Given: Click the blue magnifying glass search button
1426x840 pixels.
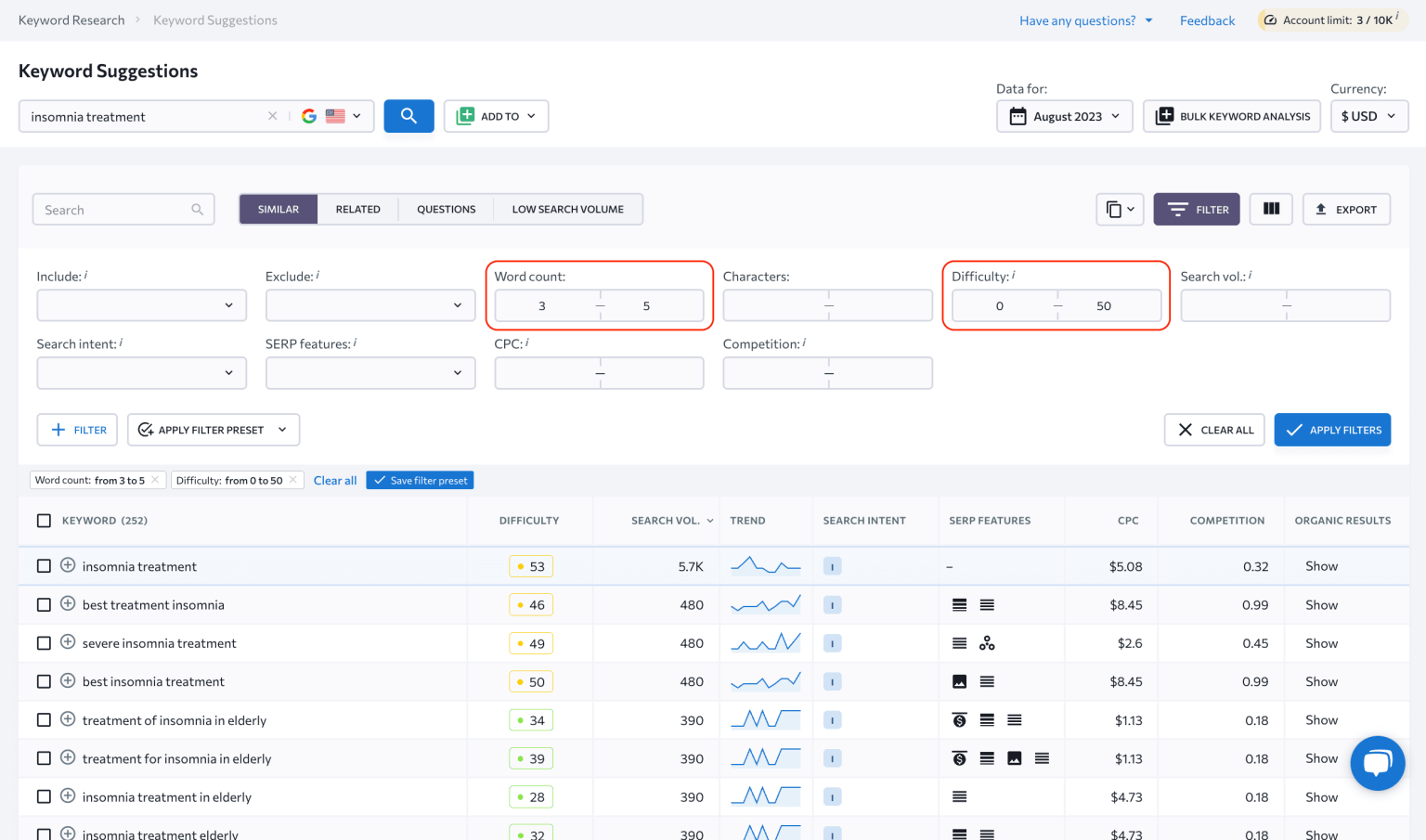Looking at the screenshot, I should tap(408, 116).
